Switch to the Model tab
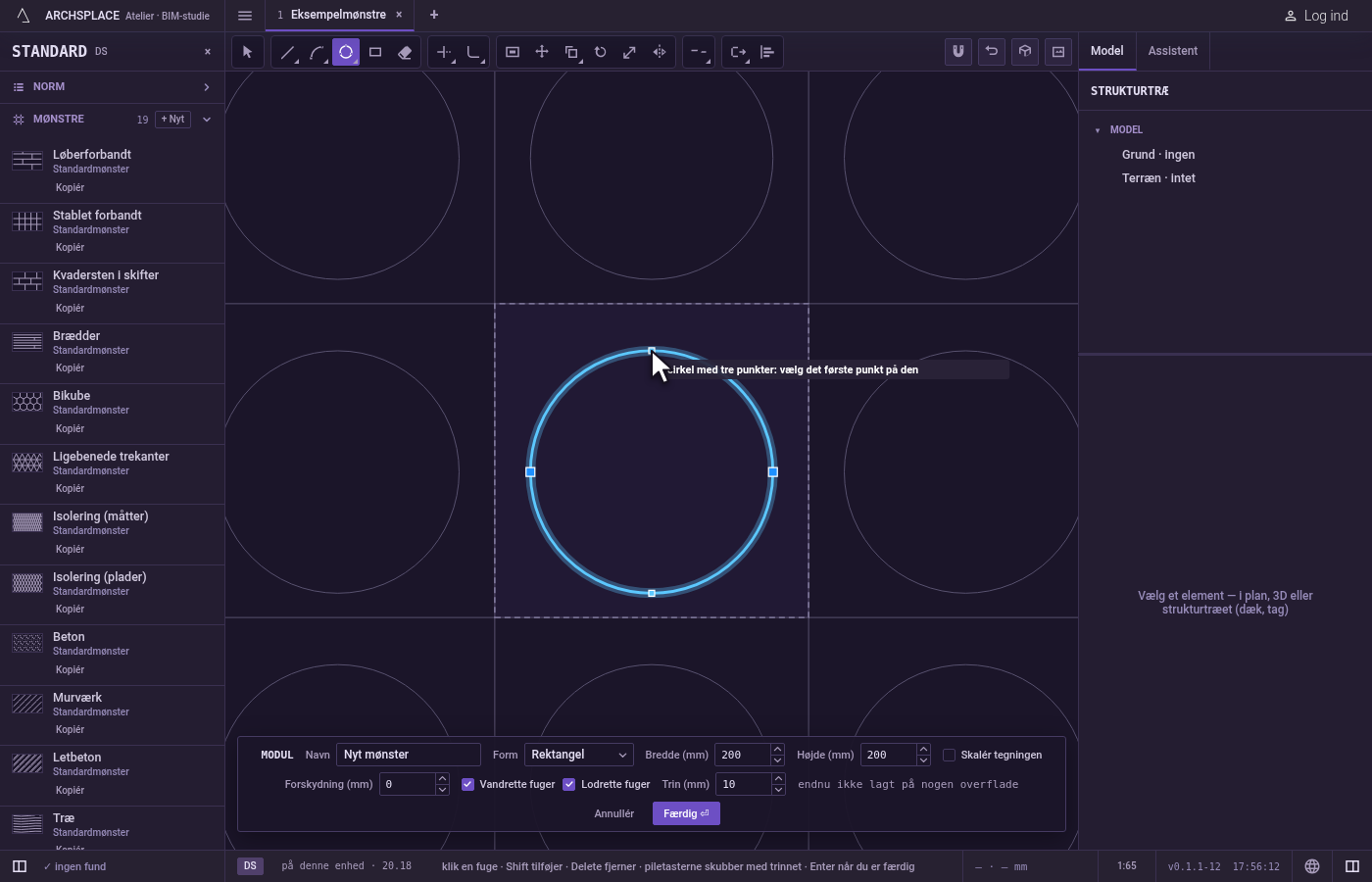Image resolution: width=1372 pixels, height=882 pixels. 1107,51
